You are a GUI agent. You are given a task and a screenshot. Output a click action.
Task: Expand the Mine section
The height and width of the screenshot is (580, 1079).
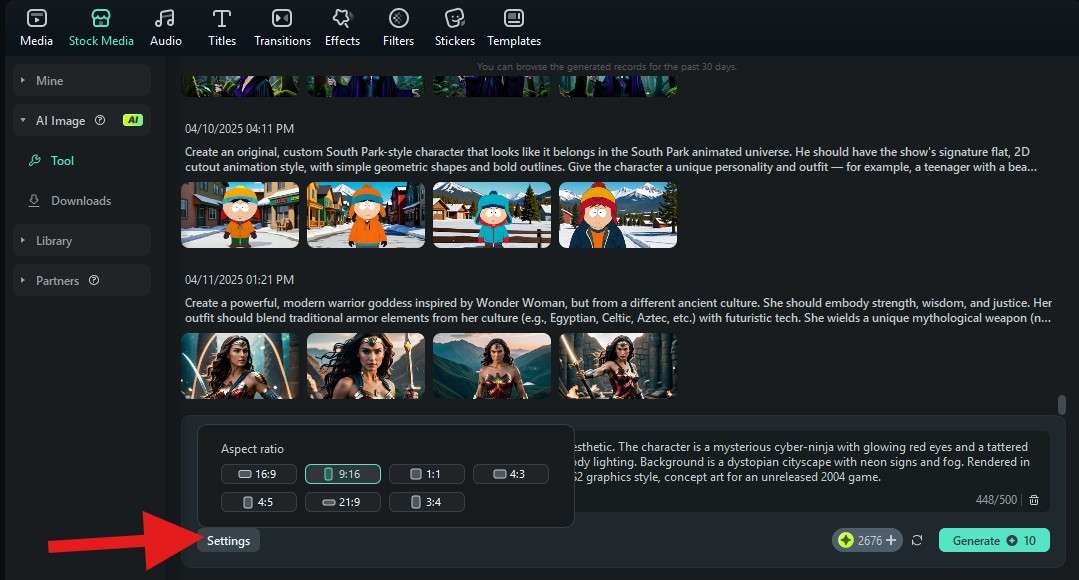[x=81, y=80]
